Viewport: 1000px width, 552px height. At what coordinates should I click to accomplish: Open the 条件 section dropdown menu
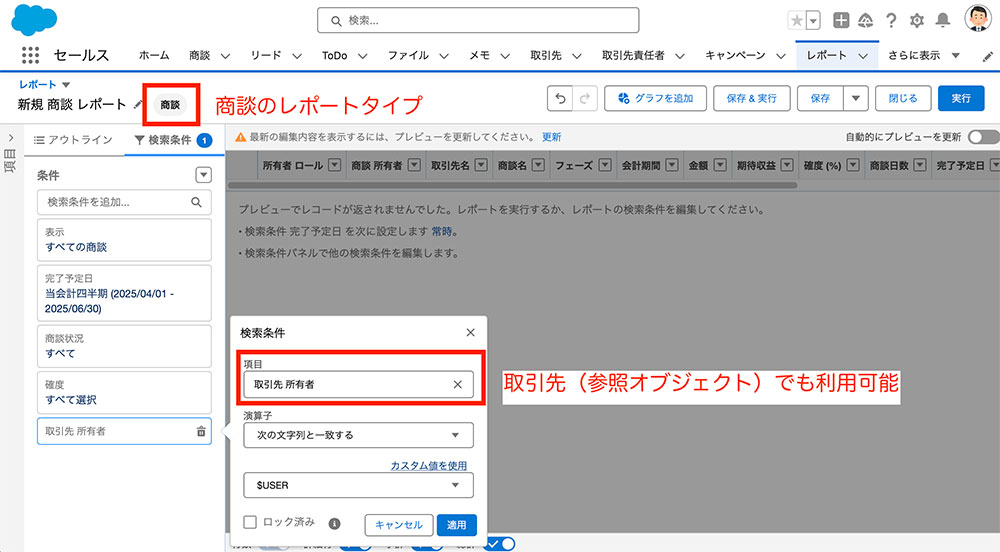coord(203,175)
